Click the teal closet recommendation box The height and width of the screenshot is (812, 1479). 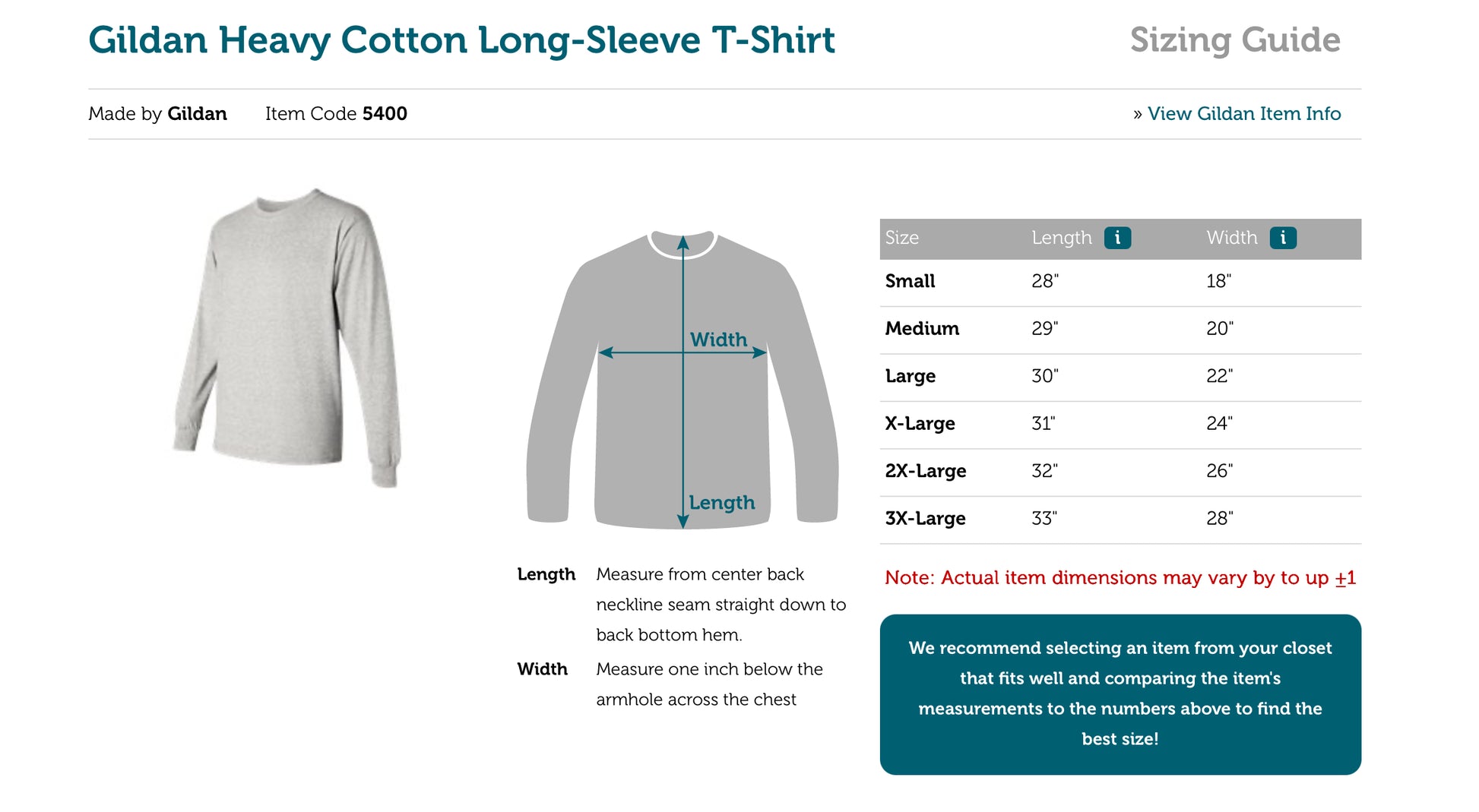pos(1120,694)
